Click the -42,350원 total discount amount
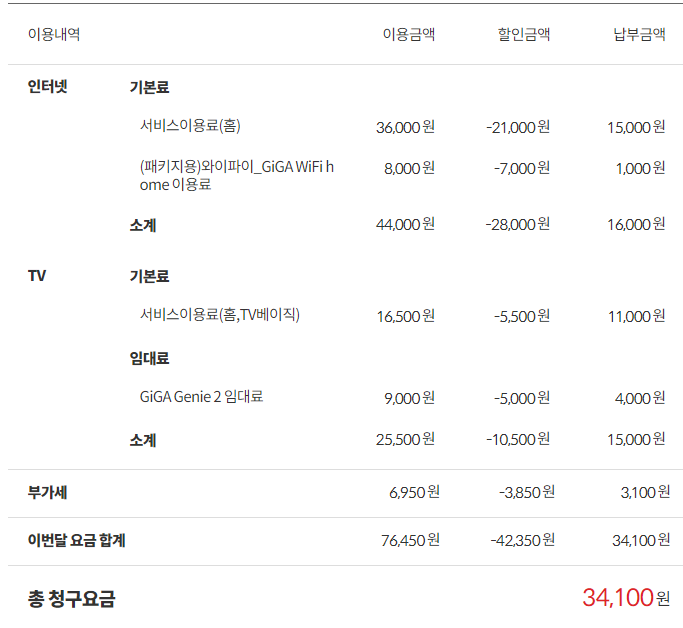 [x=523, y=540]
